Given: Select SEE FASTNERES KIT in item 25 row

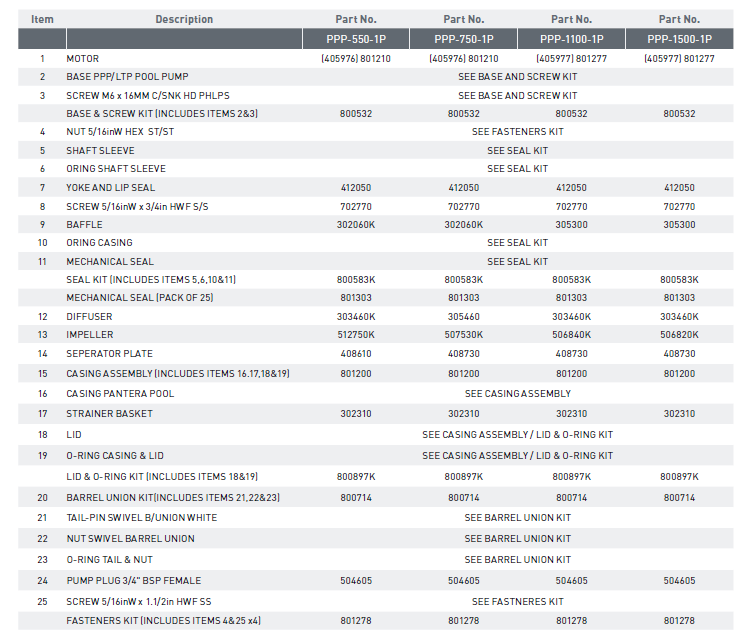Looking at the screenshot, I should 518,602.
